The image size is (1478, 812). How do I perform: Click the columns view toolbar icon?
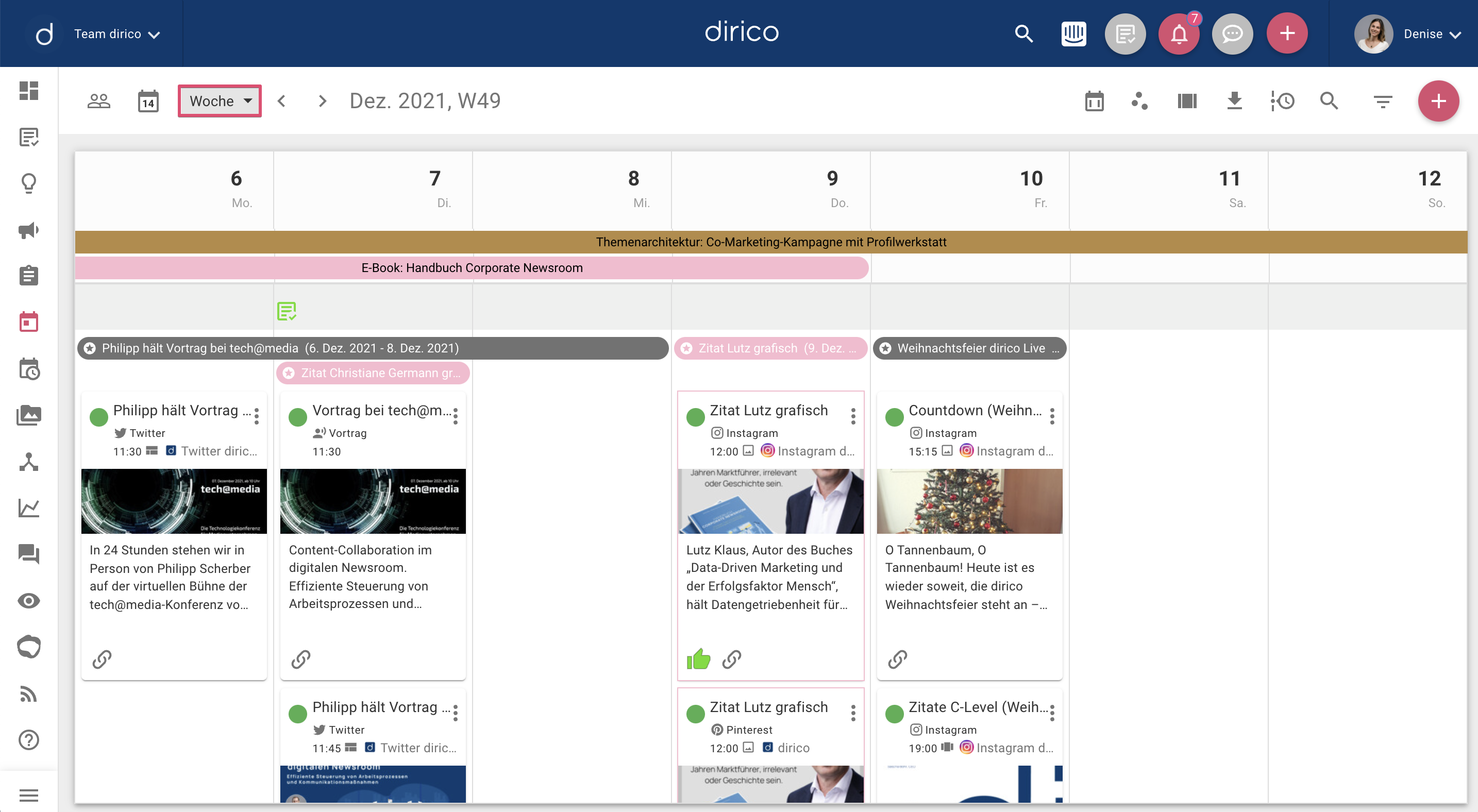[x=1187, y=101]
